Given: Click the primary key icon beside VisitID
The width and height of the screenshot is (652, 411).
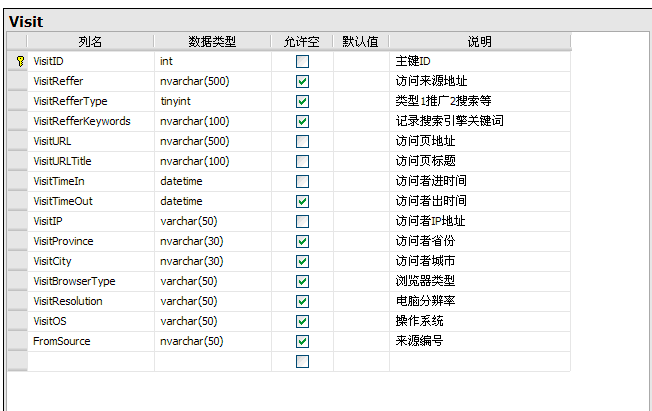Looking at the screenshot, I should coord(20,62).
